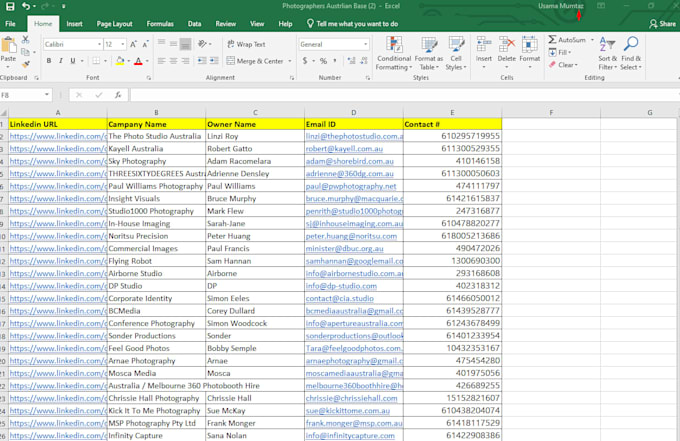Viewport: 680px width, 441px height.
Task: Open Conditional Formatting menu
Action: coord(393,53)
